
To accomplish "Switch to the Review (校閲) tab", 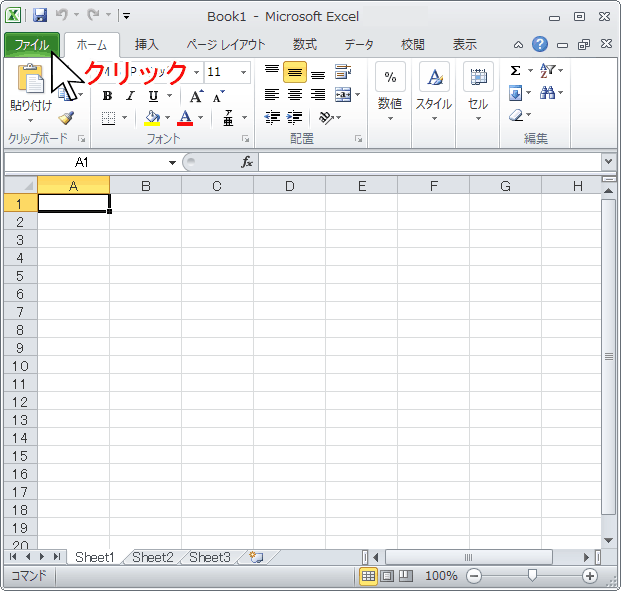I will click(413, 44).
